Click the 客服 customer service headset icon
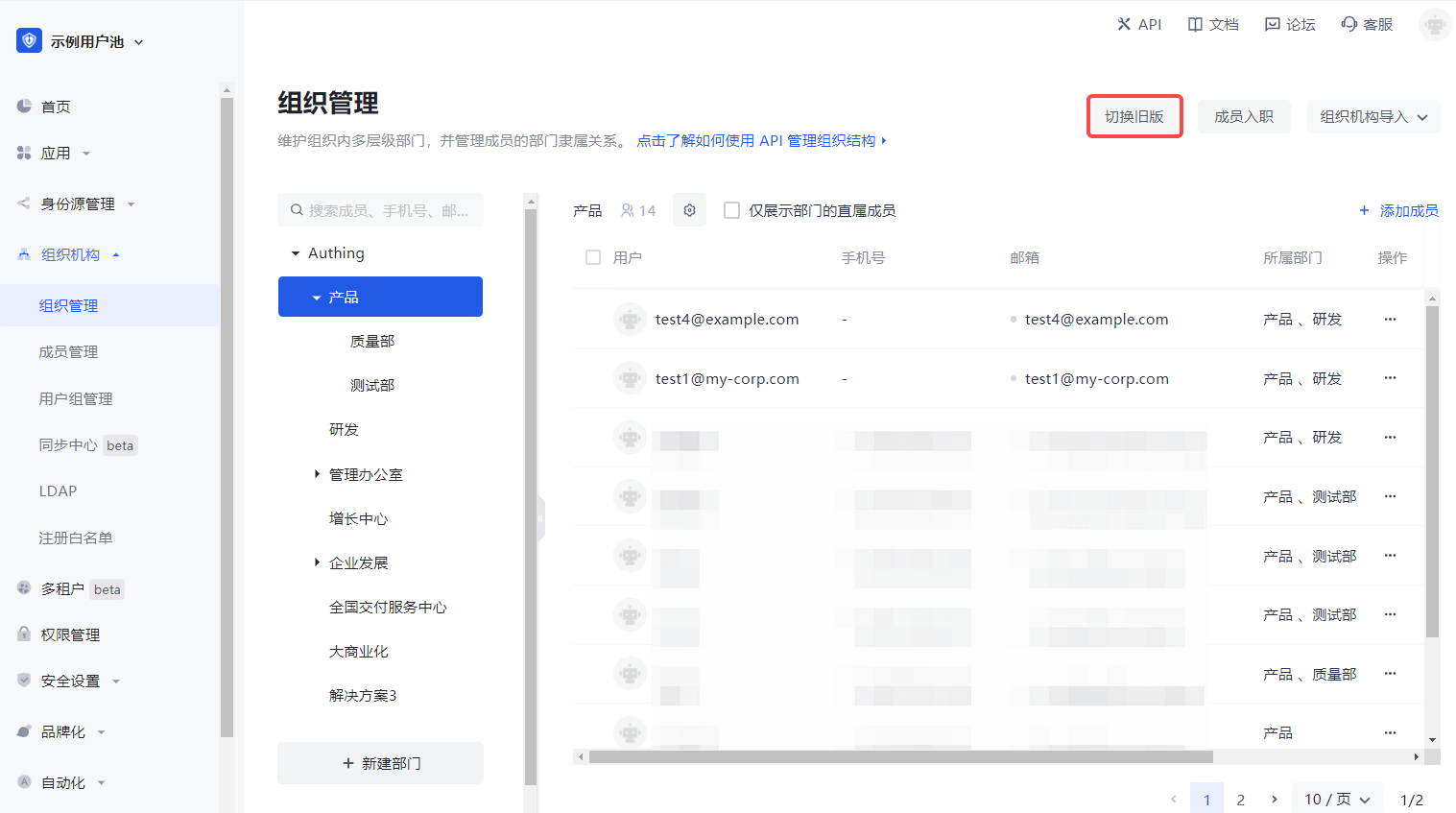 pyautogui.click(x=1349, y=24)
